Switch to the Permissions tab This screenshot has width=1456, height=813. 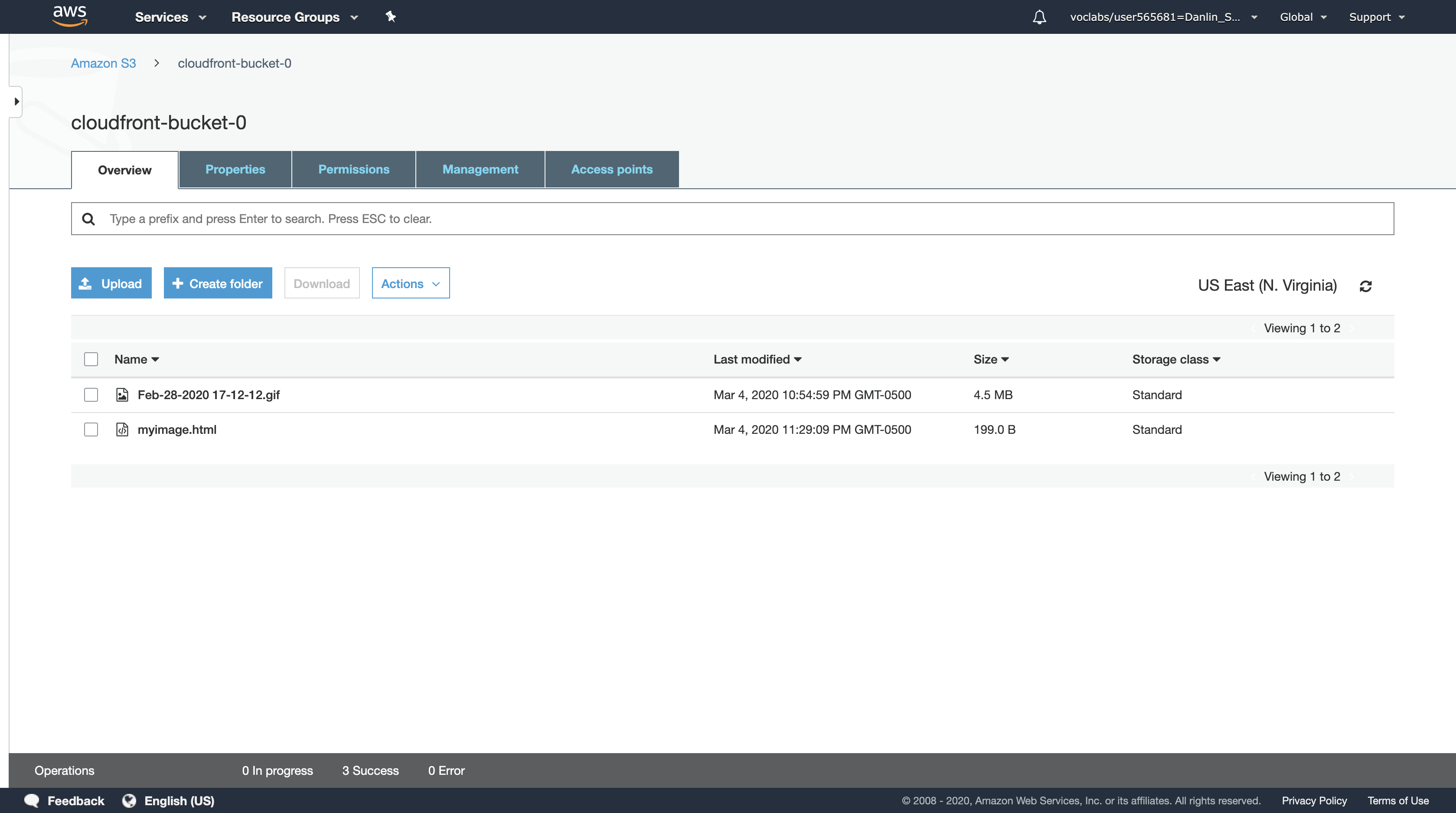click(x=353, y=169)
